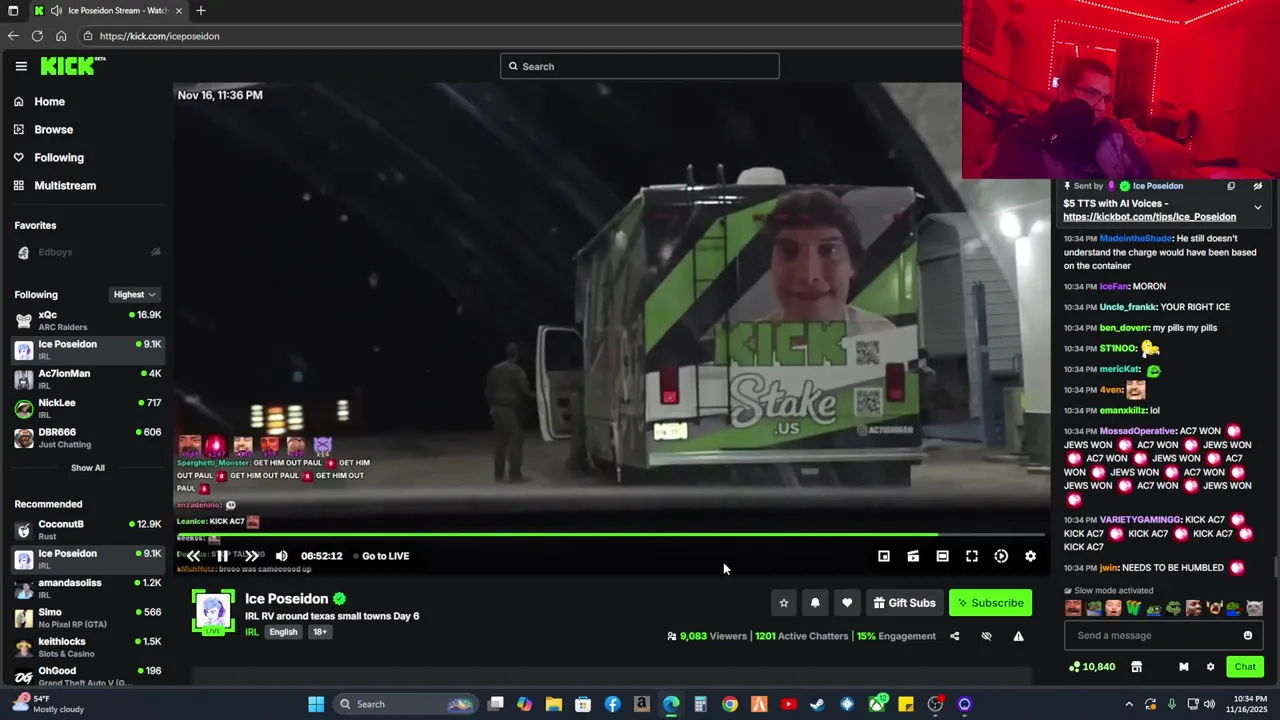Image resolution: width=1280 pixels, height=720 pixels.
Task: Toggle theater mode
Action: [942, 556]
